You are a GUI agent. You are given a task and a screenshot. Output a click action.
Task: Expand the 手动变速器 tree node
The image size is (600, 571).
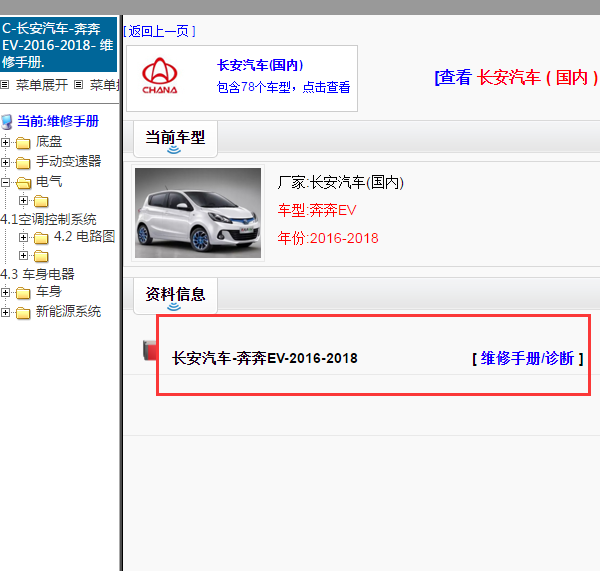[5, 163]
